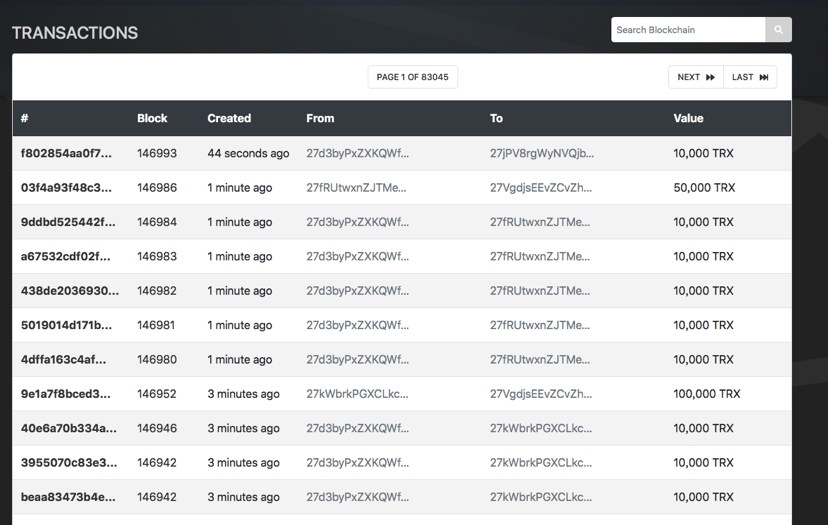Open transaction 40e6a70b334a...
828x525 pixels.
tap(69, 428)
